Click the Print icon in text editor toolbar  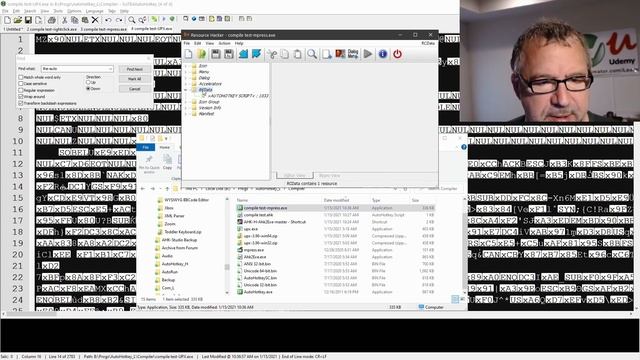[x=51, y=20]
